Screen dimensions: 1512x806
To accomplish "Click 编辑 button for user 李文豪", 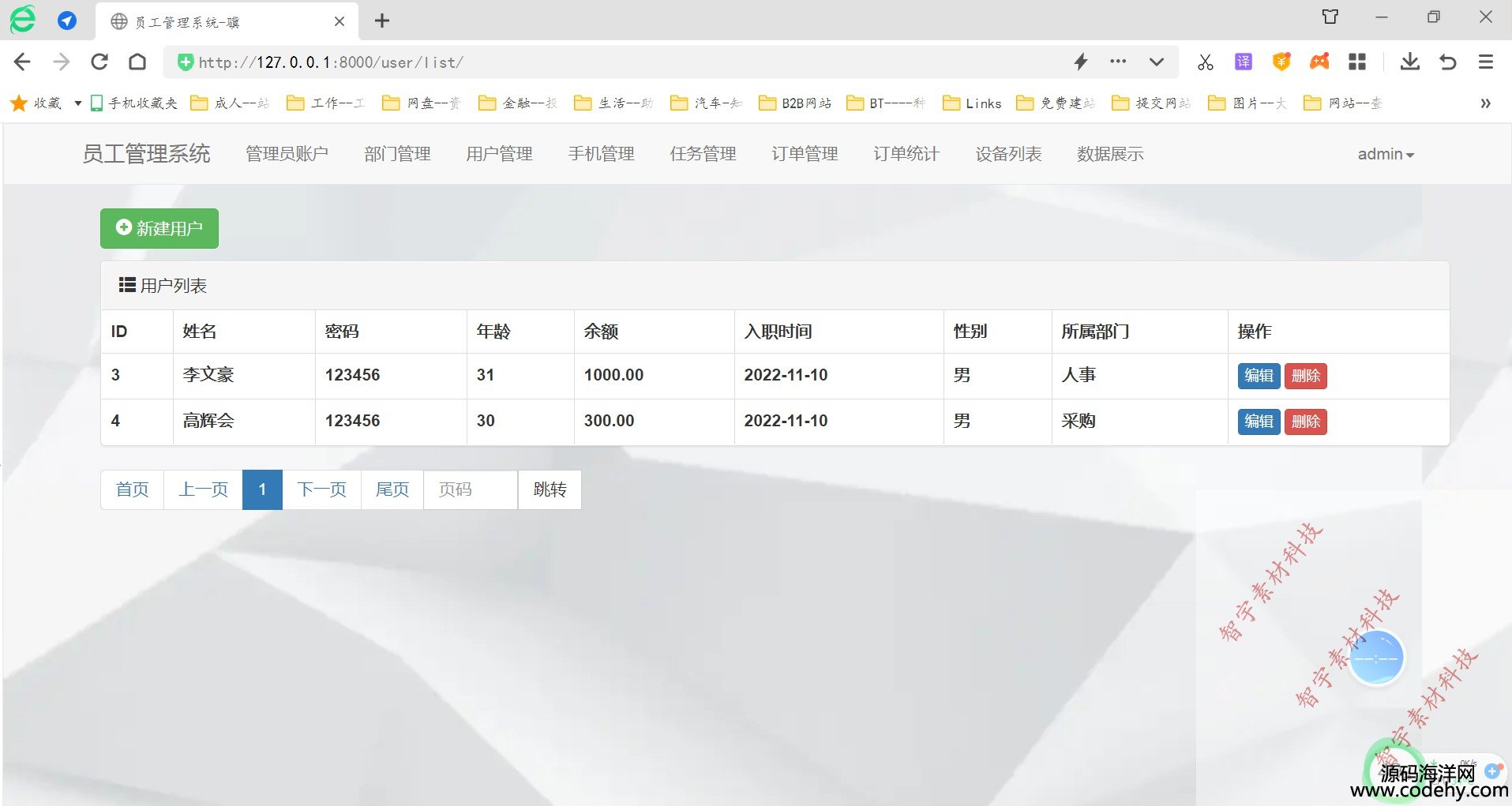I will 1259,376.
